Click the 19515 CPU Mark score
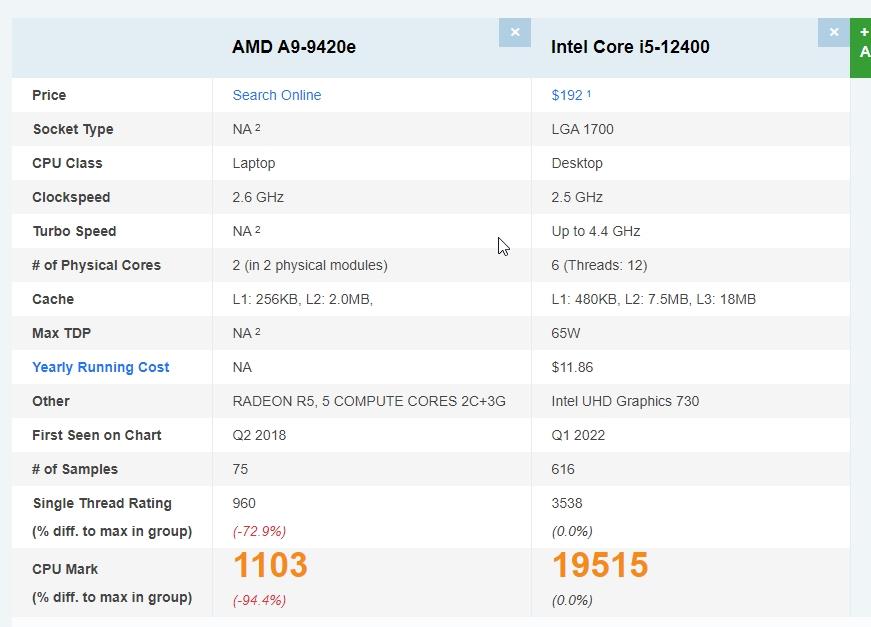 pos(600,565)
